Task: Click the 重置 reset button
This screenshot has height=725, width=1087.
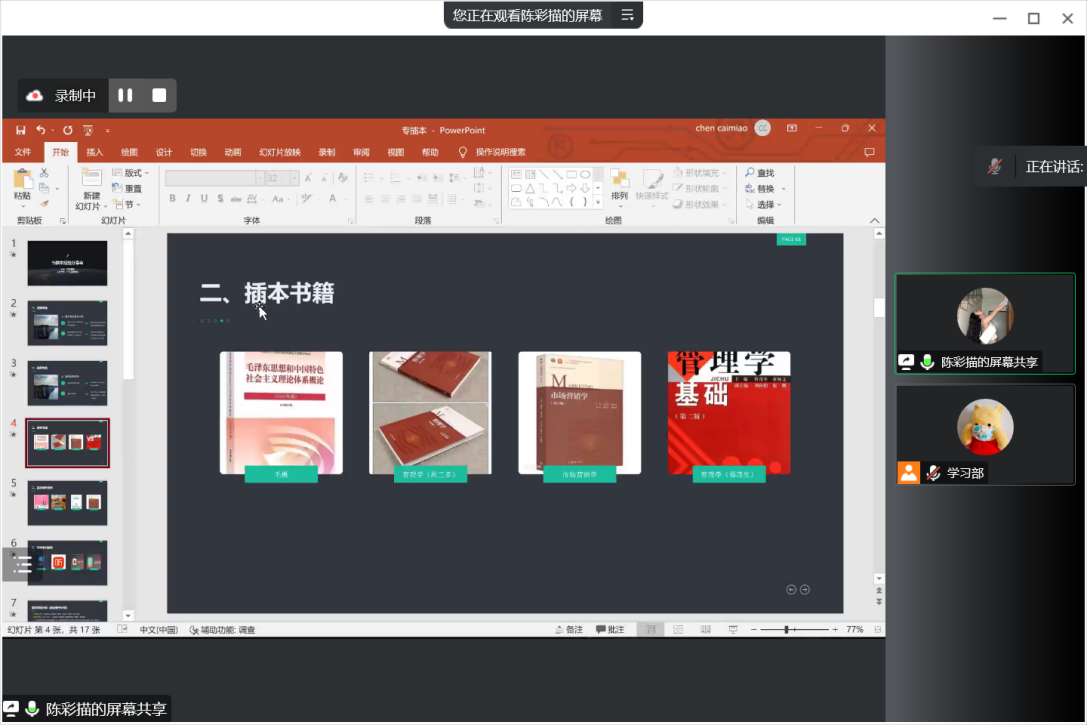Action: click(x=128, y=189)
